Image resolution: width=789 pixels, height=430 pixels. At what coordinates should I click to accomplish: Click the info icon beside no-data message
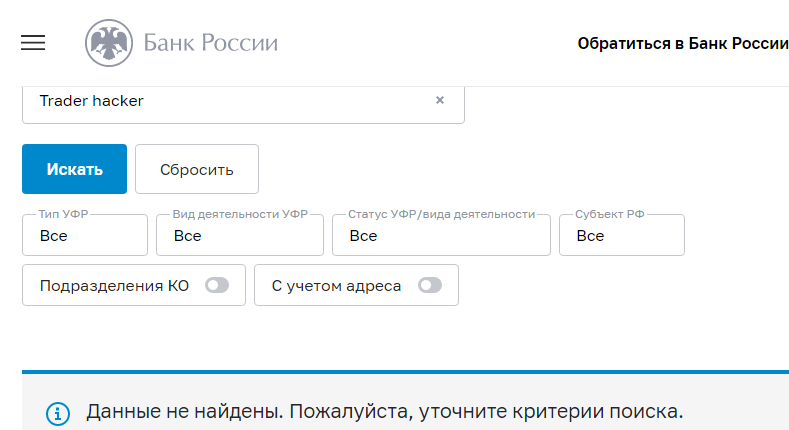point(58,414)
